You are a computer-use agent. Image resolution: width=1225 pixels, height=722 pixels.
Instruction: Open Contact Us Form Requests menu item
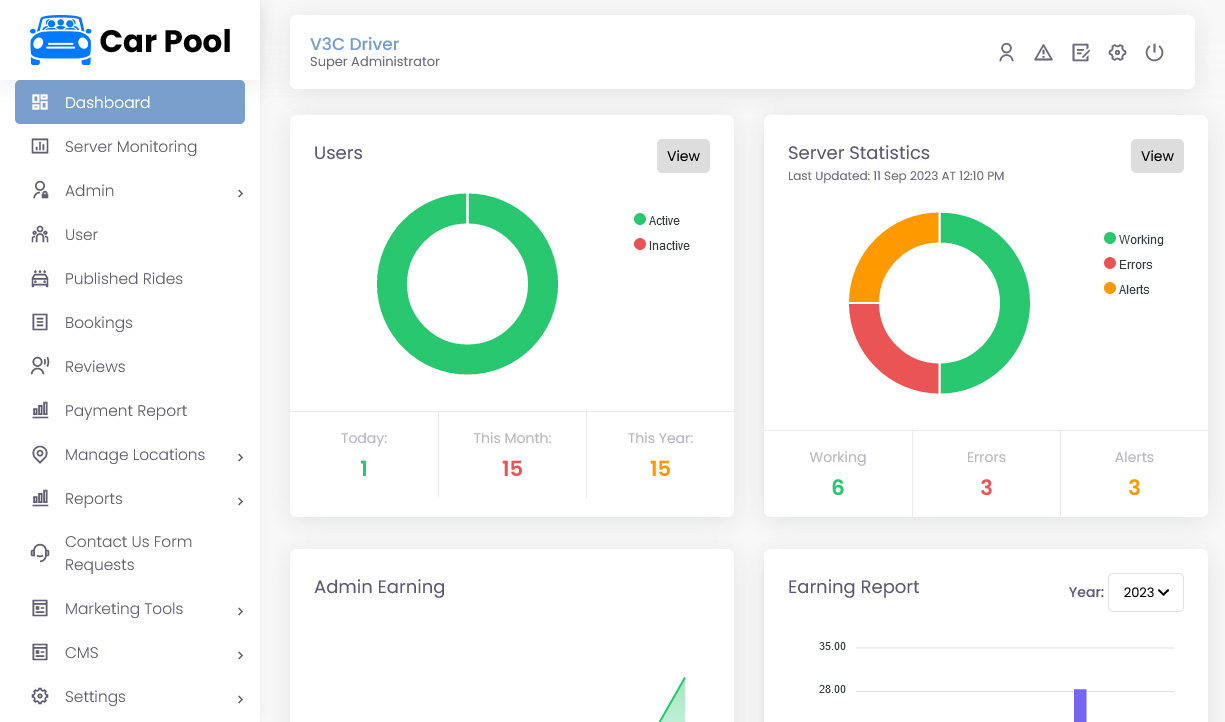130,553
